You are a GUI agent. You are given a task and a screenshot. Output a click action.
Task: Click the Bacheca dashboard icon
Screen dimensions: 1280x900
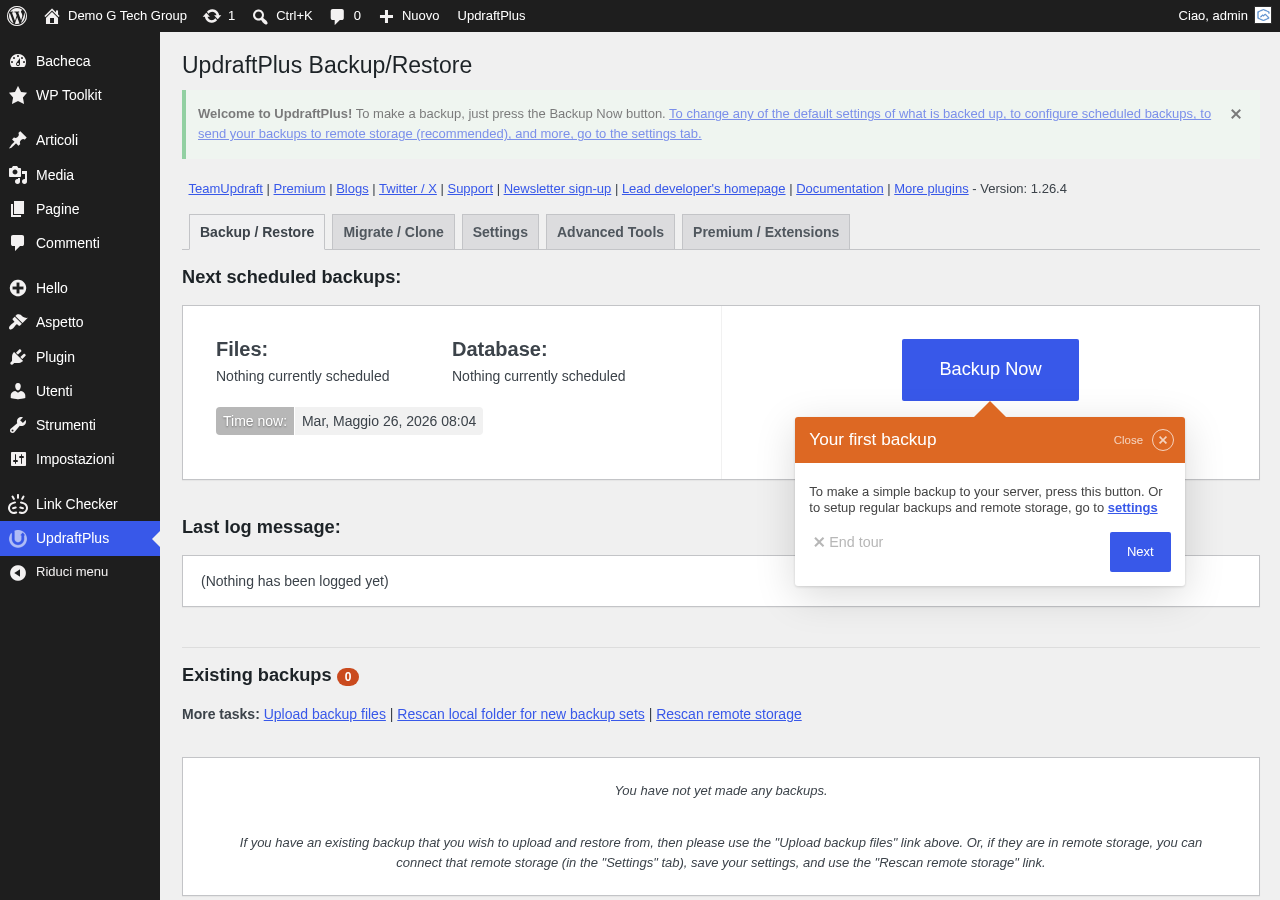pyautogui.click(x=18, y=61)
